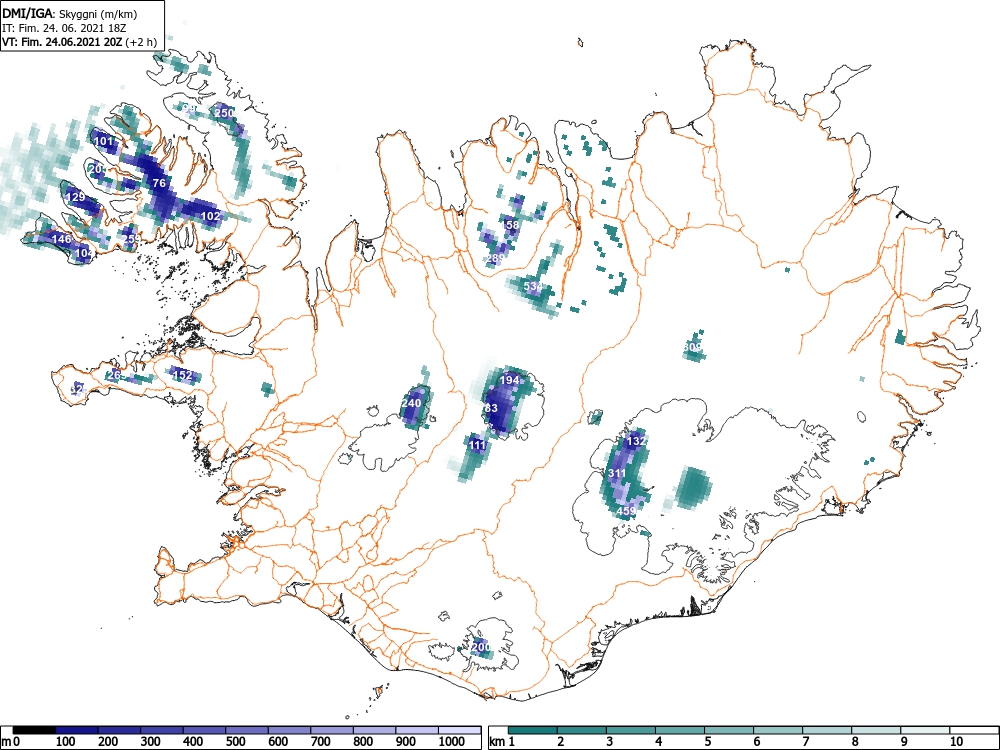Click the 700 label on the metre scale
The image size is (1000, 750).
320,741
